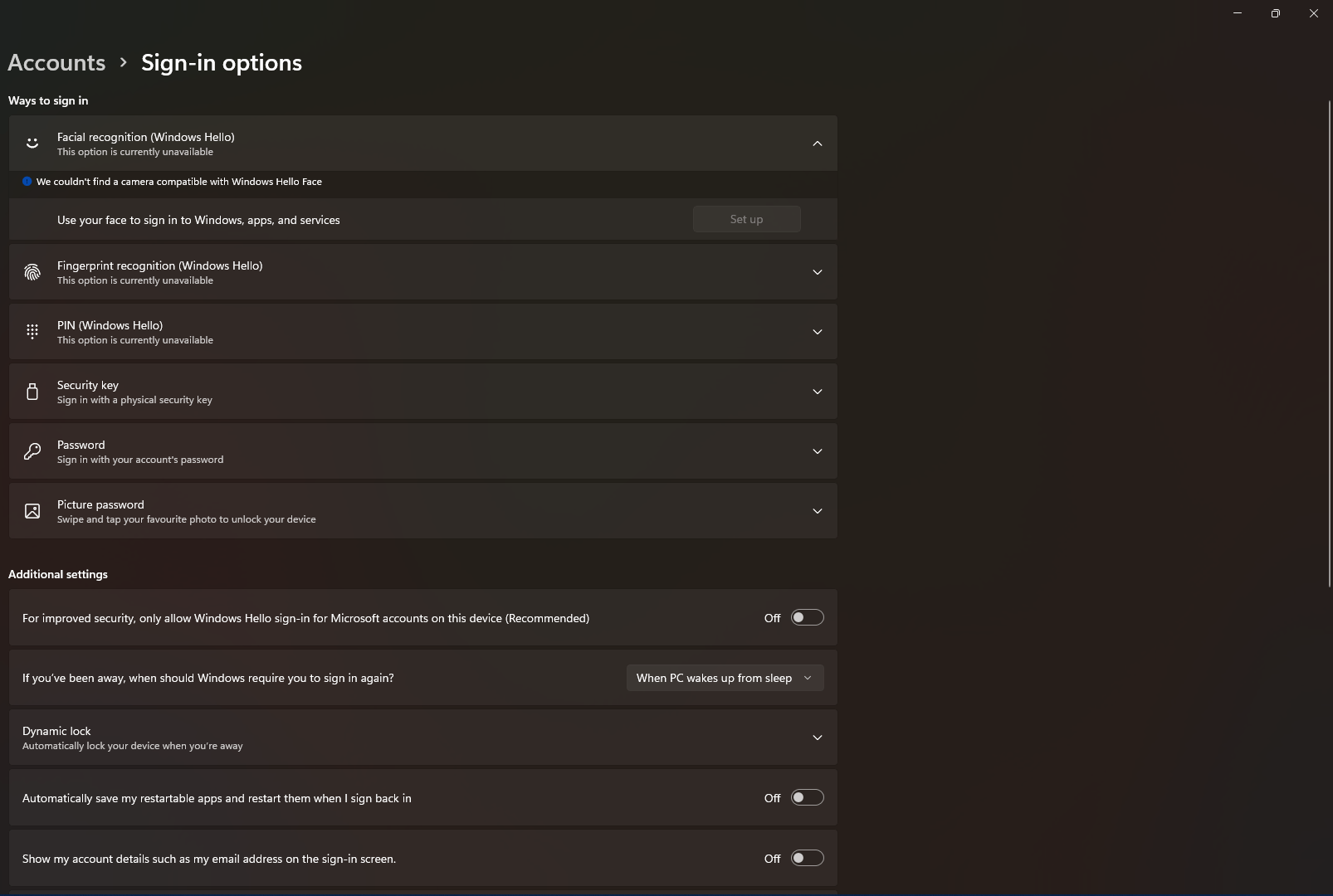Select the Security key device icon
This screenshot has width=1333, height=896.
pyautogui.click(x=32, y=391)
